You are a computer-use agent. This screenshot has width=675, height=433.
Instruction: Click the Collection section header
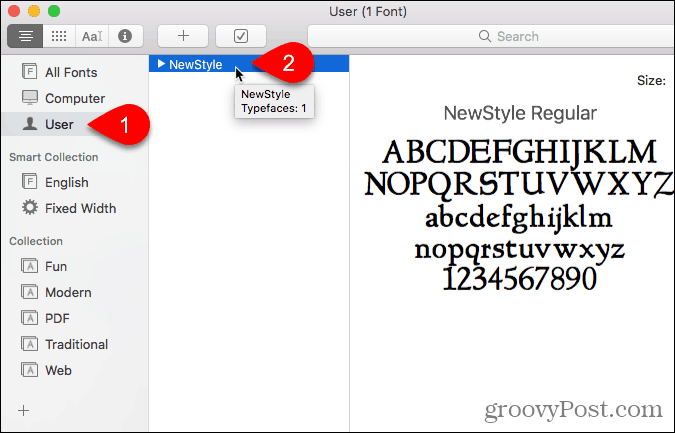pos(36,241)
